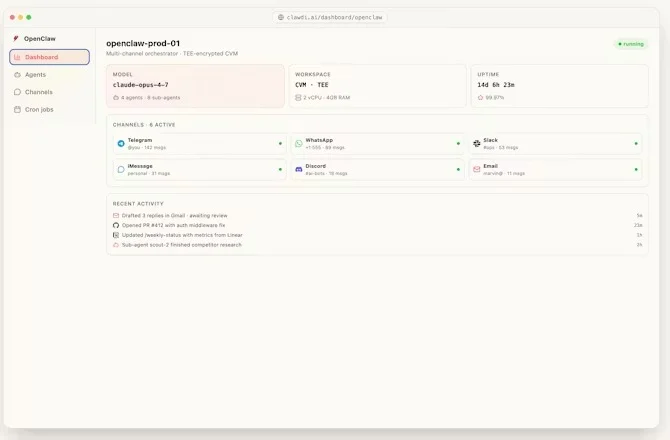The image size is (670, 440).
Task: Click the green running status badge
Action: 631,44
